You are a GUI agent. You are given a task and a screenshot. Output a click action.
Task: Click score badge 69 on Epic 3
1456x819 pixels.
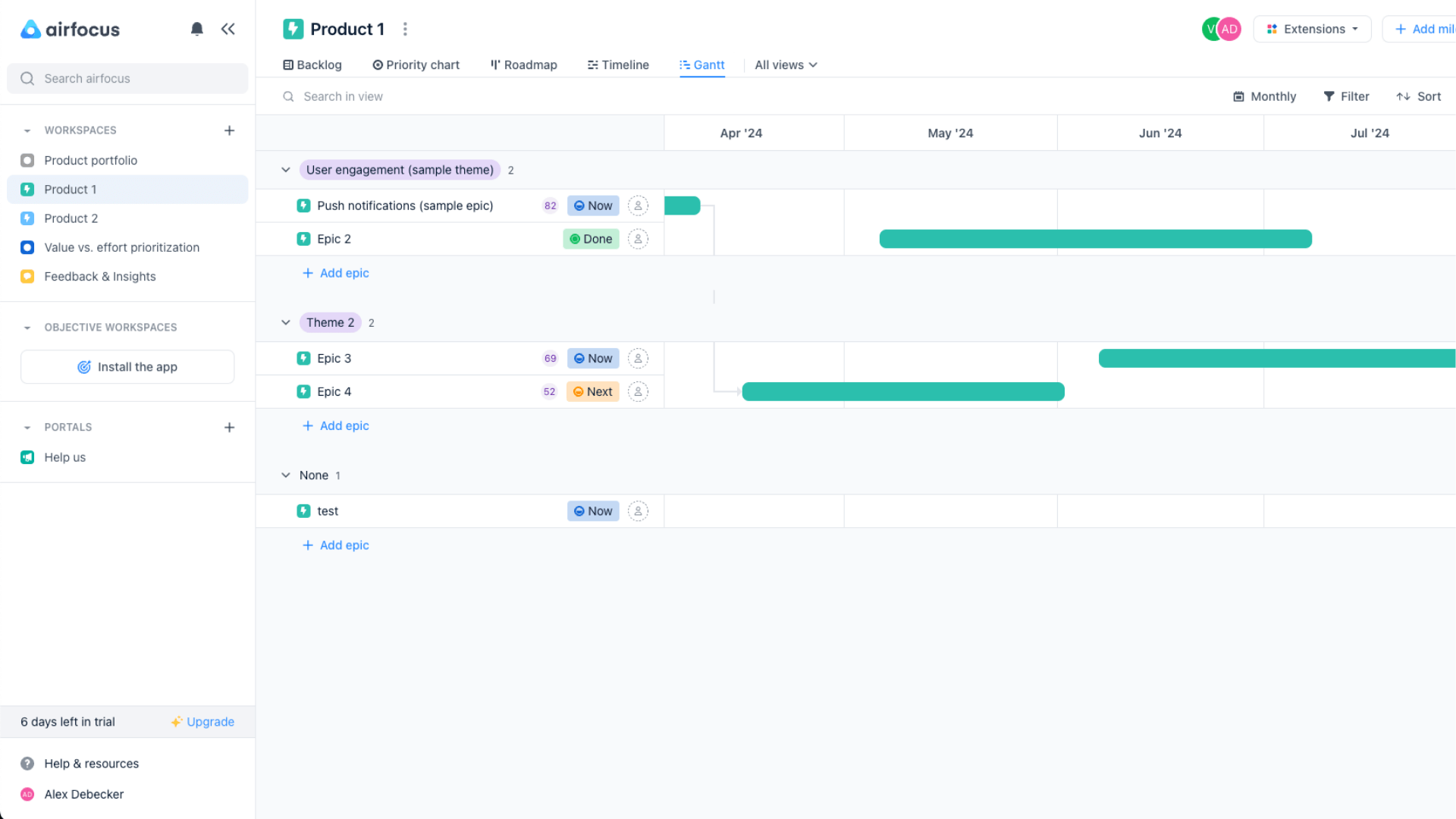point(550,358)
